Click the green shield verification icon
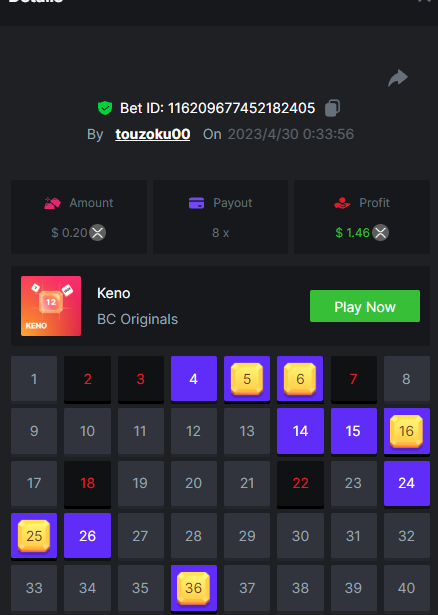The height and width of the screenshot is (615, 438). pos(105,108)
